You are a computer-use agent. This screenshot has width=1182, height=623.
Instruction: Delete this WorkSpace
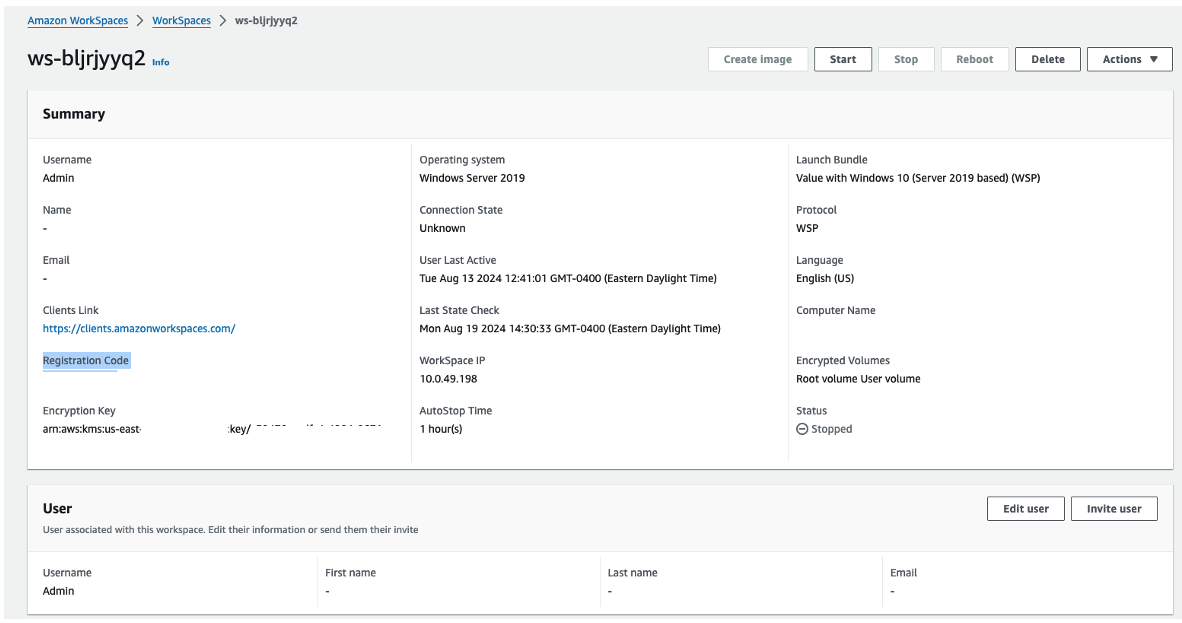coord(1048,60)
